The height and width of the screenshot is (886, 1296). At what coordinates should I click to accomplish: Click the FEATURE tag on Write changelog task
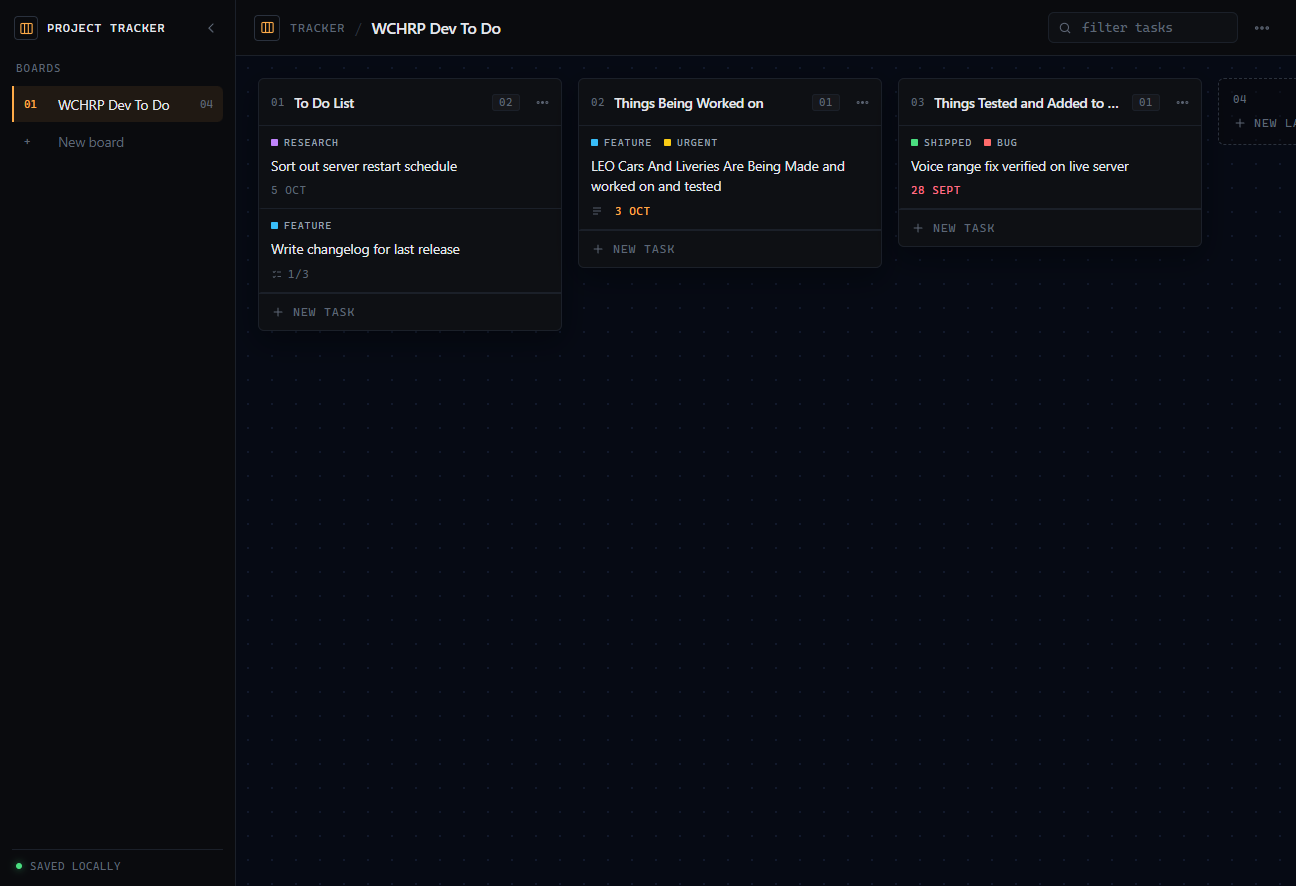(x=301, y=226)
